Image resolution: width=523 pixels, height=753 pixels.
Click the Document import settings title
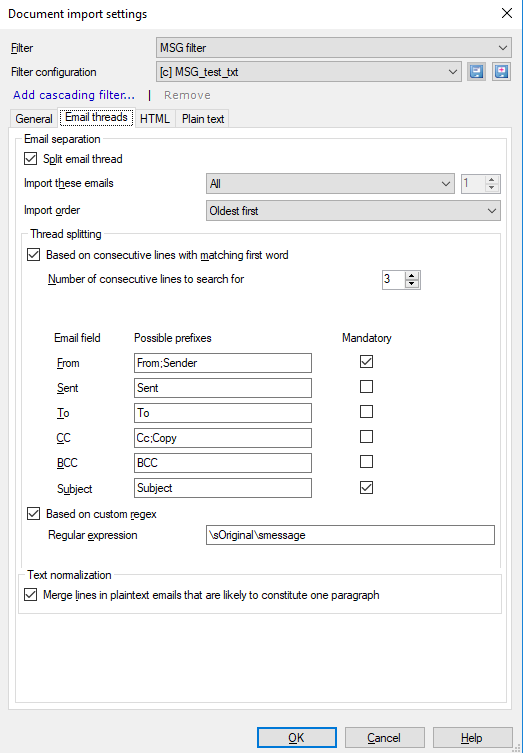pos(78,14)
